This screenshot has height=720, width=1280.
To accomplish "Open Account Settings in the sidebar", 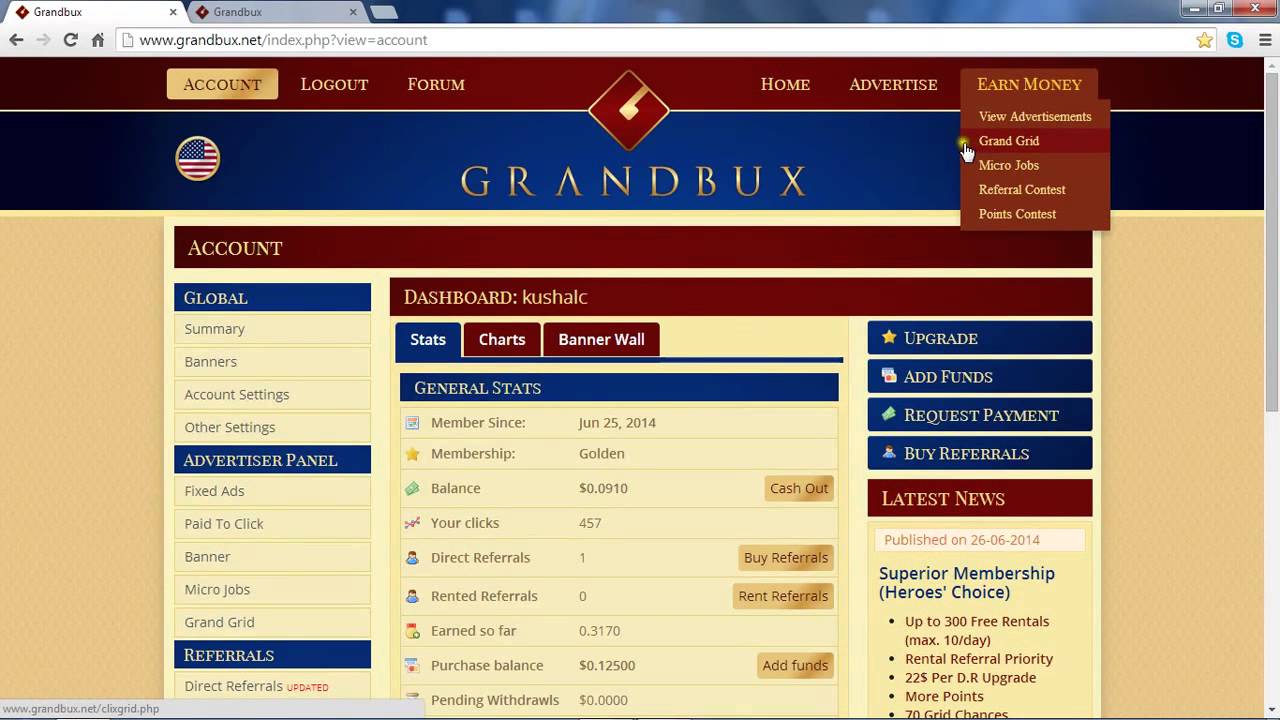I will (x=272, y=394).
